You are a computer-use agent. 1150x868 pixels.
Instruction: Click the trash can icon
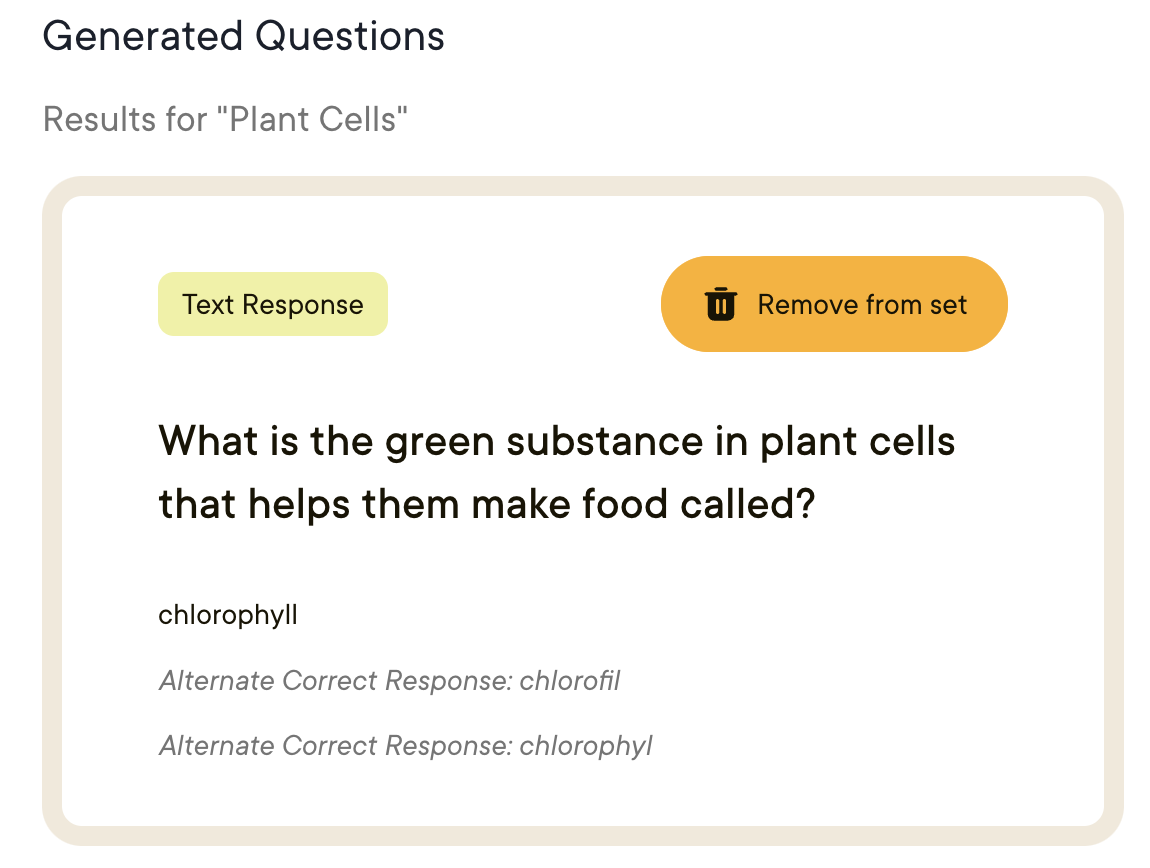[x=720, y=304]
